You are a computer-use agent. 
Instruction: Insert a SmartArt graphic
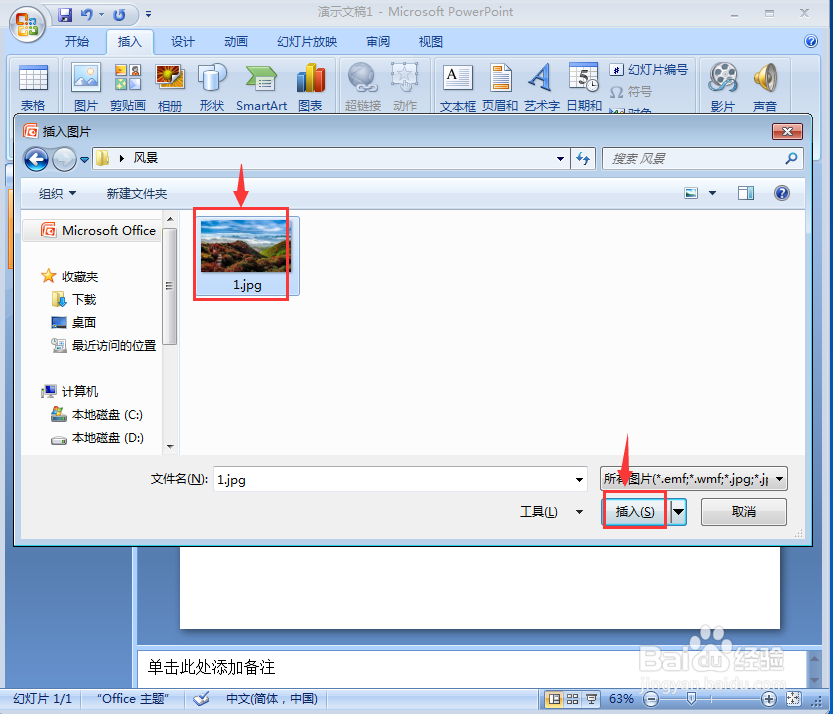pyautogui.click(x=261, y=87)
